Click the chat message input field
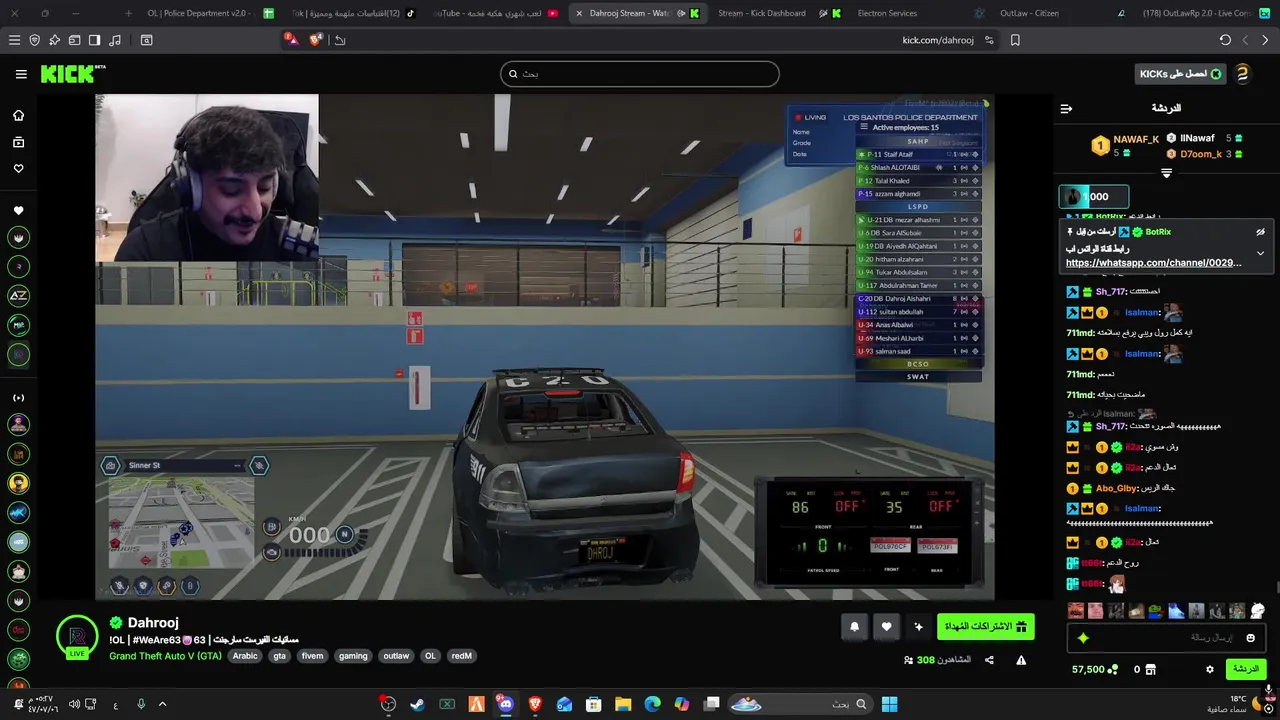The width and height of the screenshot is (1280, 720). point(1165,638)
